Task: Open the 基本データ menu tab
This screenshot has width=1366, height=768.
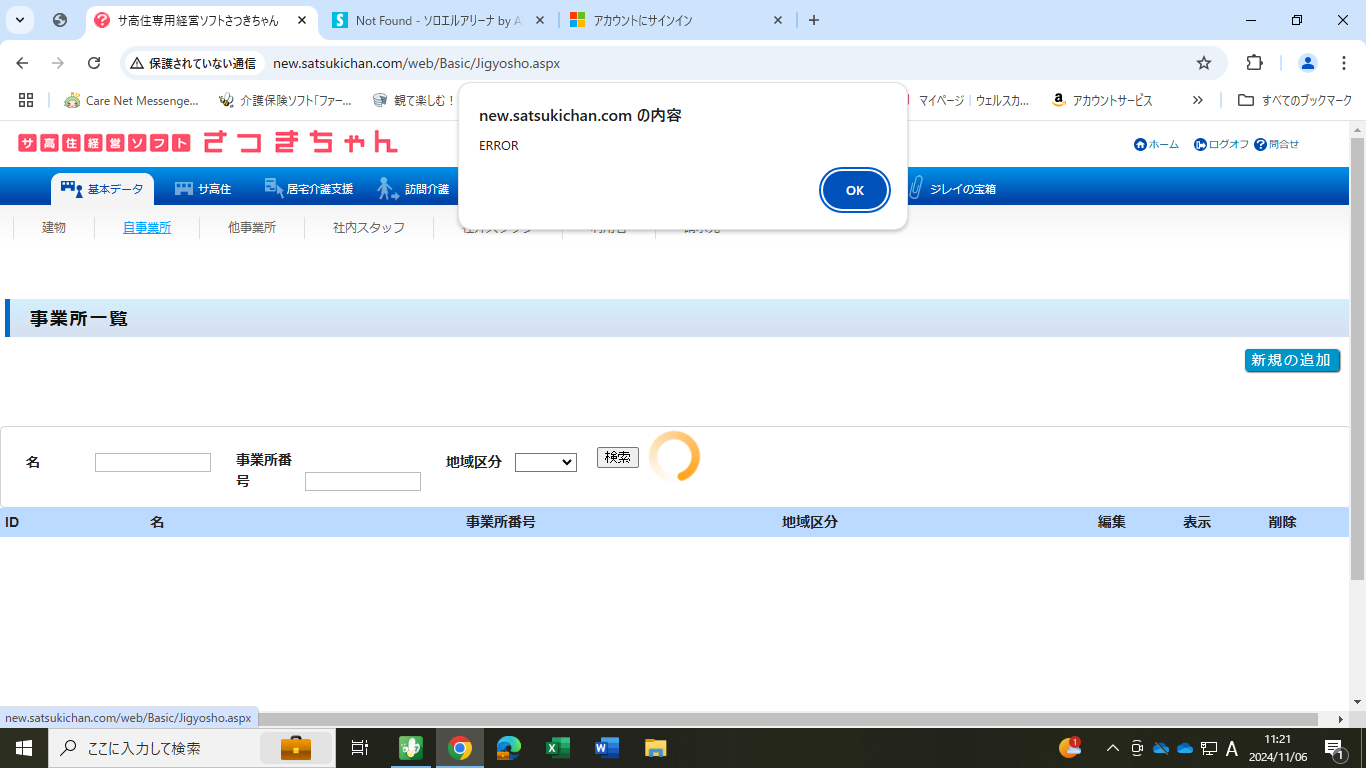Action: [102, 189]
